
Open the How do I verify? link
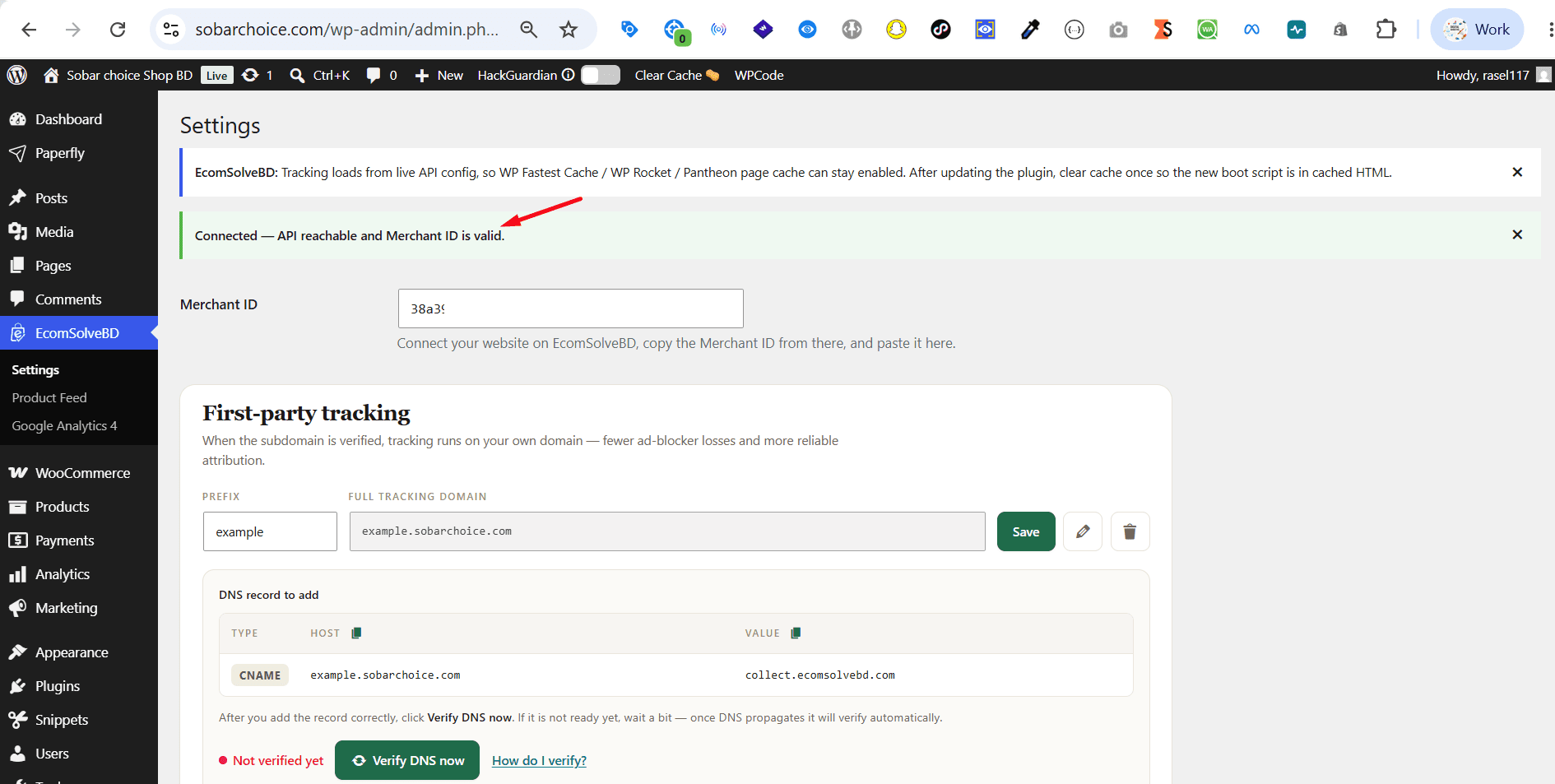(539, 761)
